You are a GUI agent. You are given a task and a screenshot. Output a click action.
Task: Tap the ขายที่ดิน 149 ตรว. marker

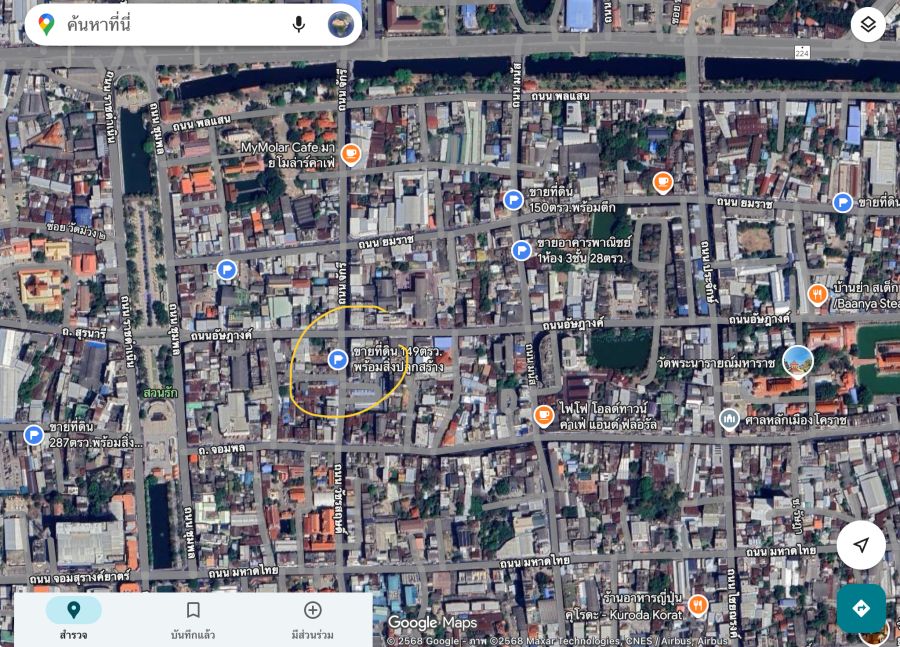[x=338, y=359]
